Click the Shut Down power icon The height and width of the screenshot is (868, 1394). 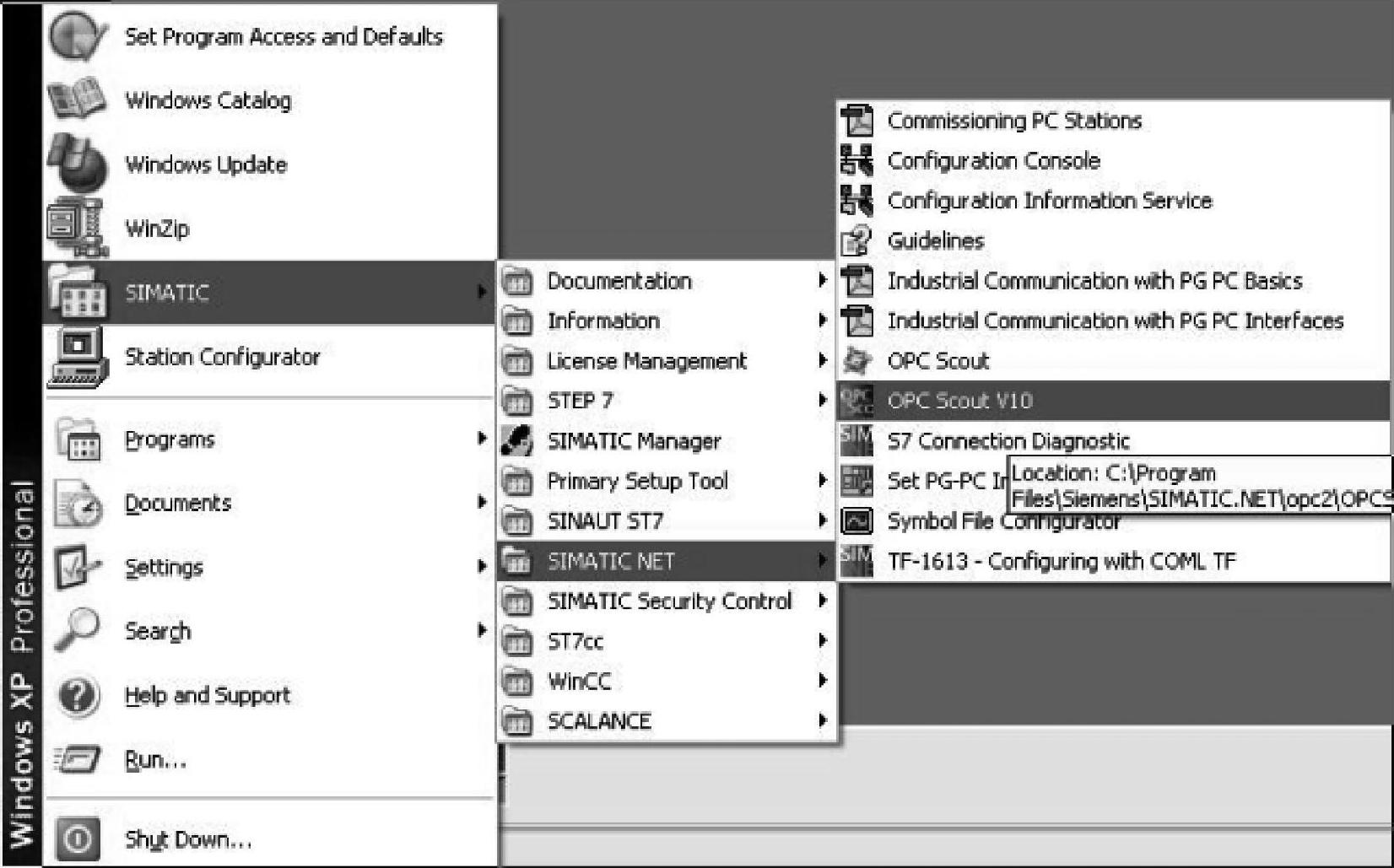[x=78, y=839]
